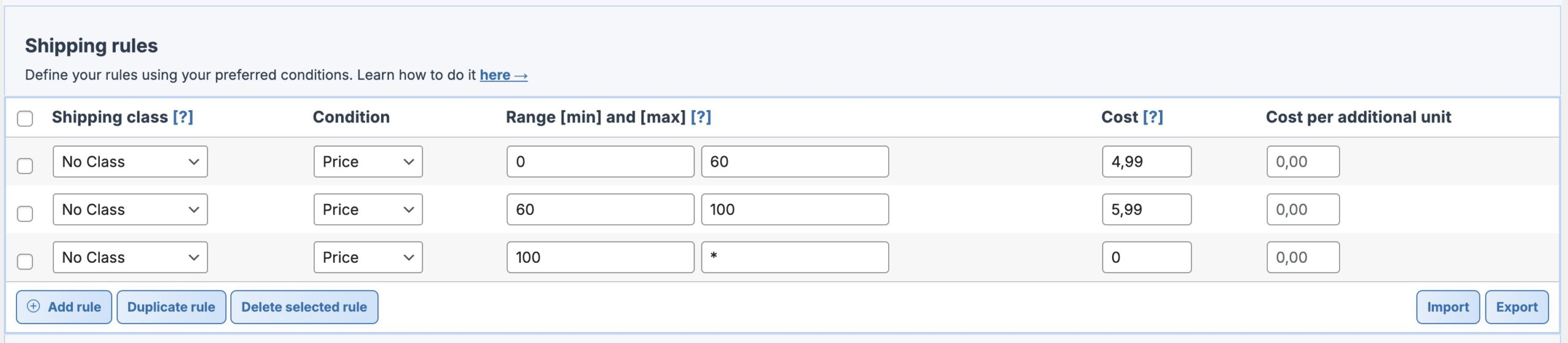Focus the first rule's Cost field showing 4,99
Viewport: 1568px width, 343px height.
(x=1146, y=162)
